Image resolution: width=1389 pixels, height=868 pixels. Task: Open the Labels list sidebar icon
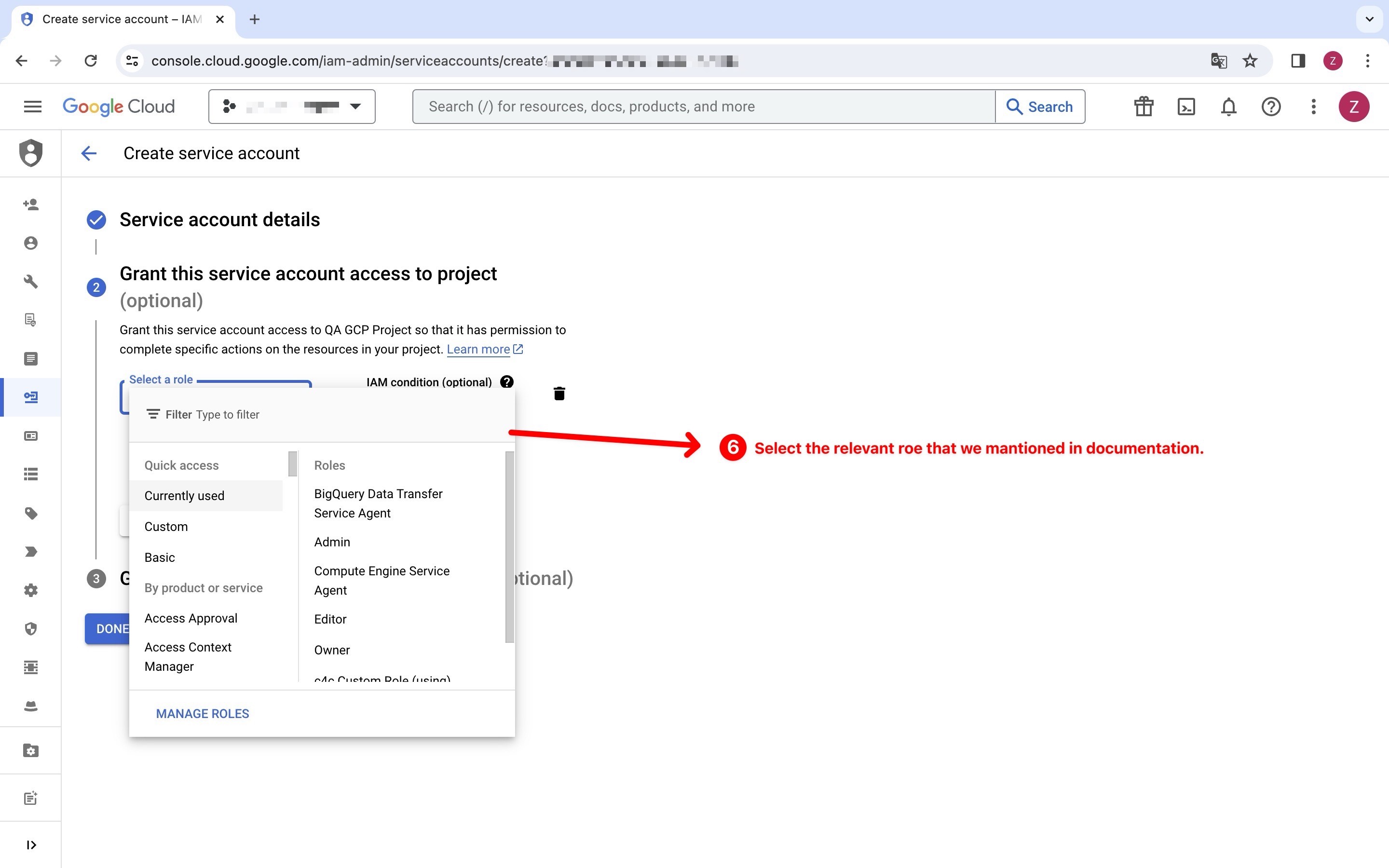pos(31,474)
